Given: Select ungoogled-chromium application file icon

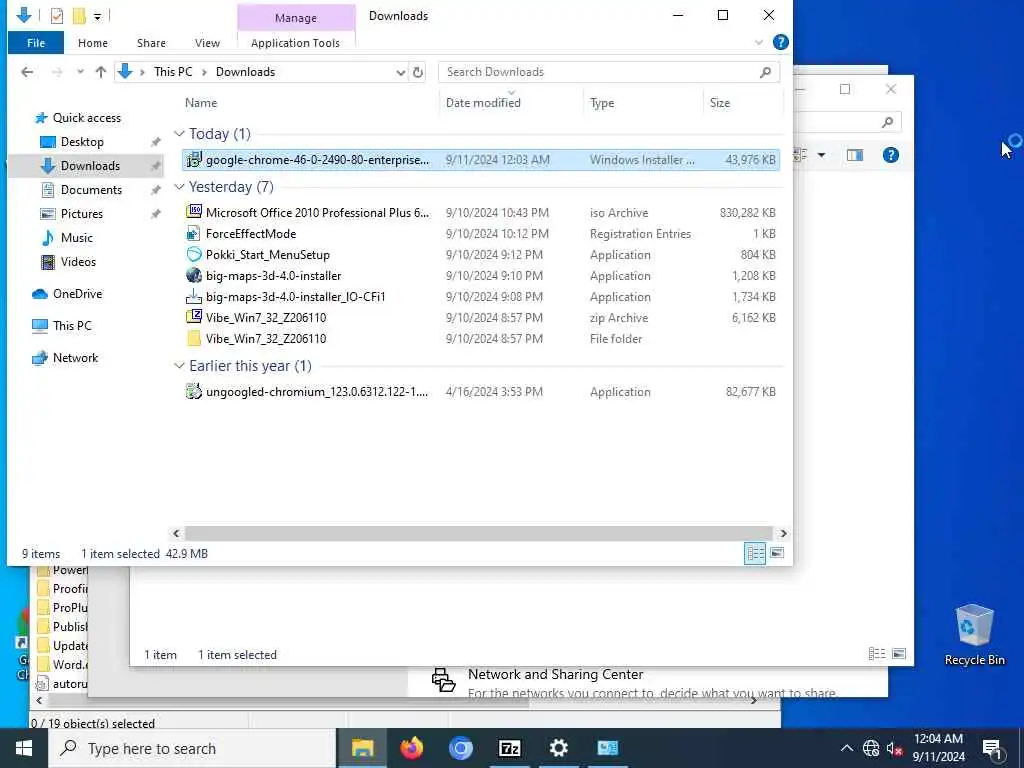Looking at the screenshot, I should (x=193, y=391).
